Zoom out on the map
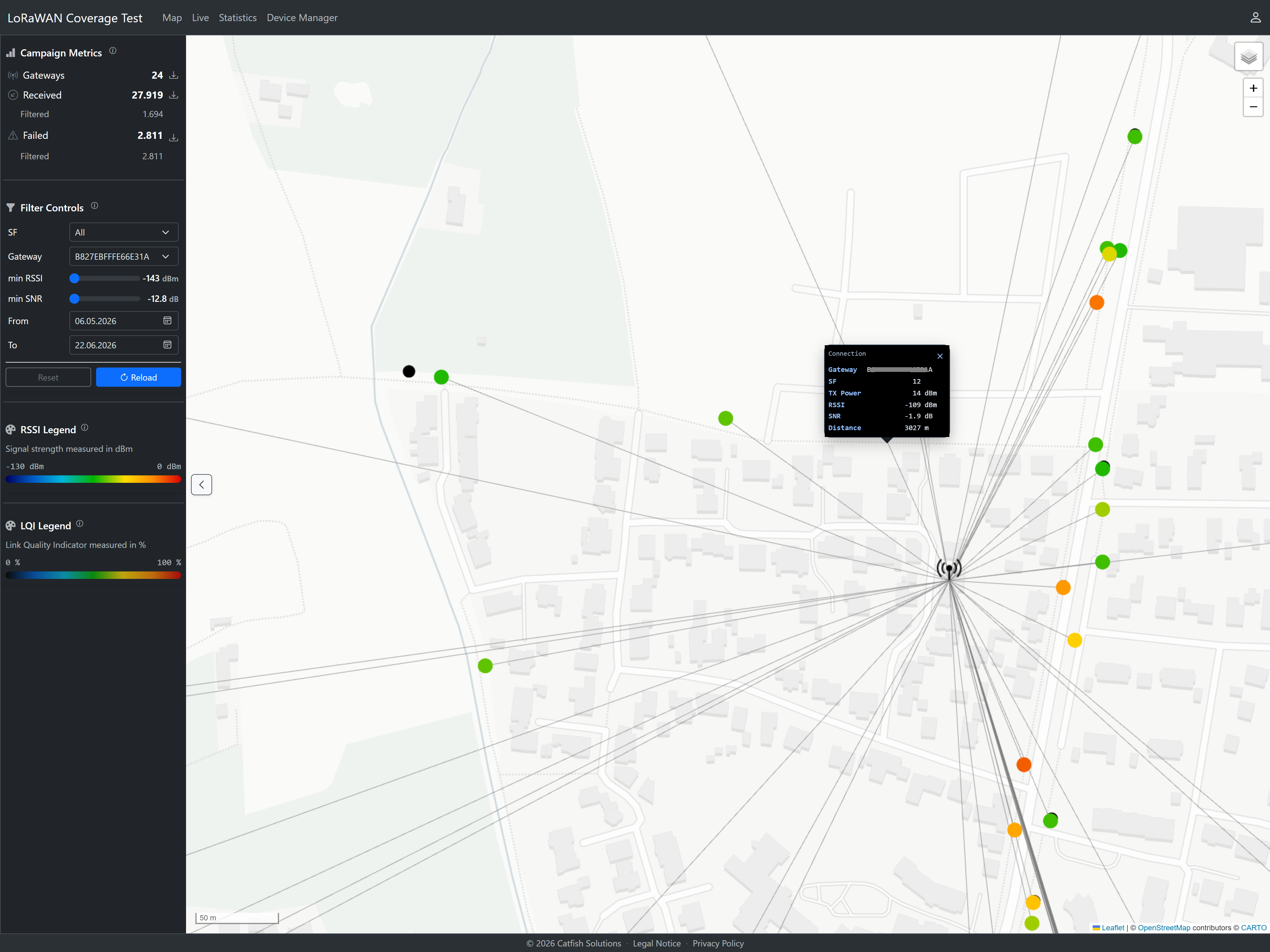 tap(1253, 107)
